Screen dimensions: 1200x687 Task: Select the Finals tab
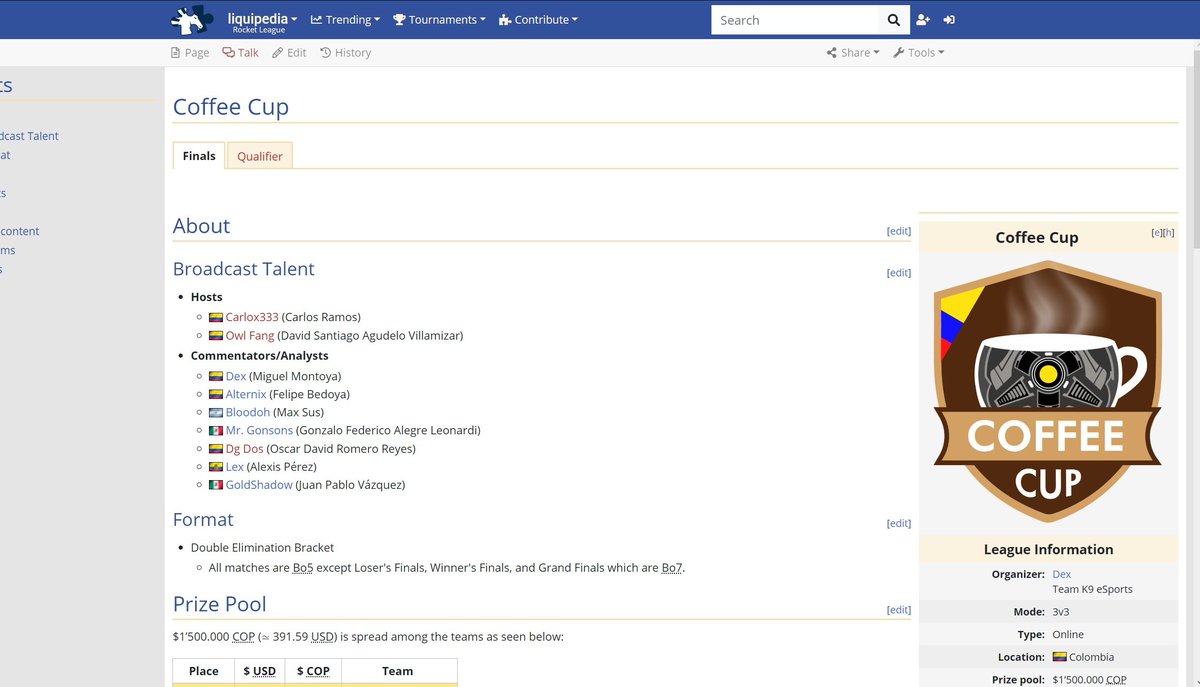[199, 156]
